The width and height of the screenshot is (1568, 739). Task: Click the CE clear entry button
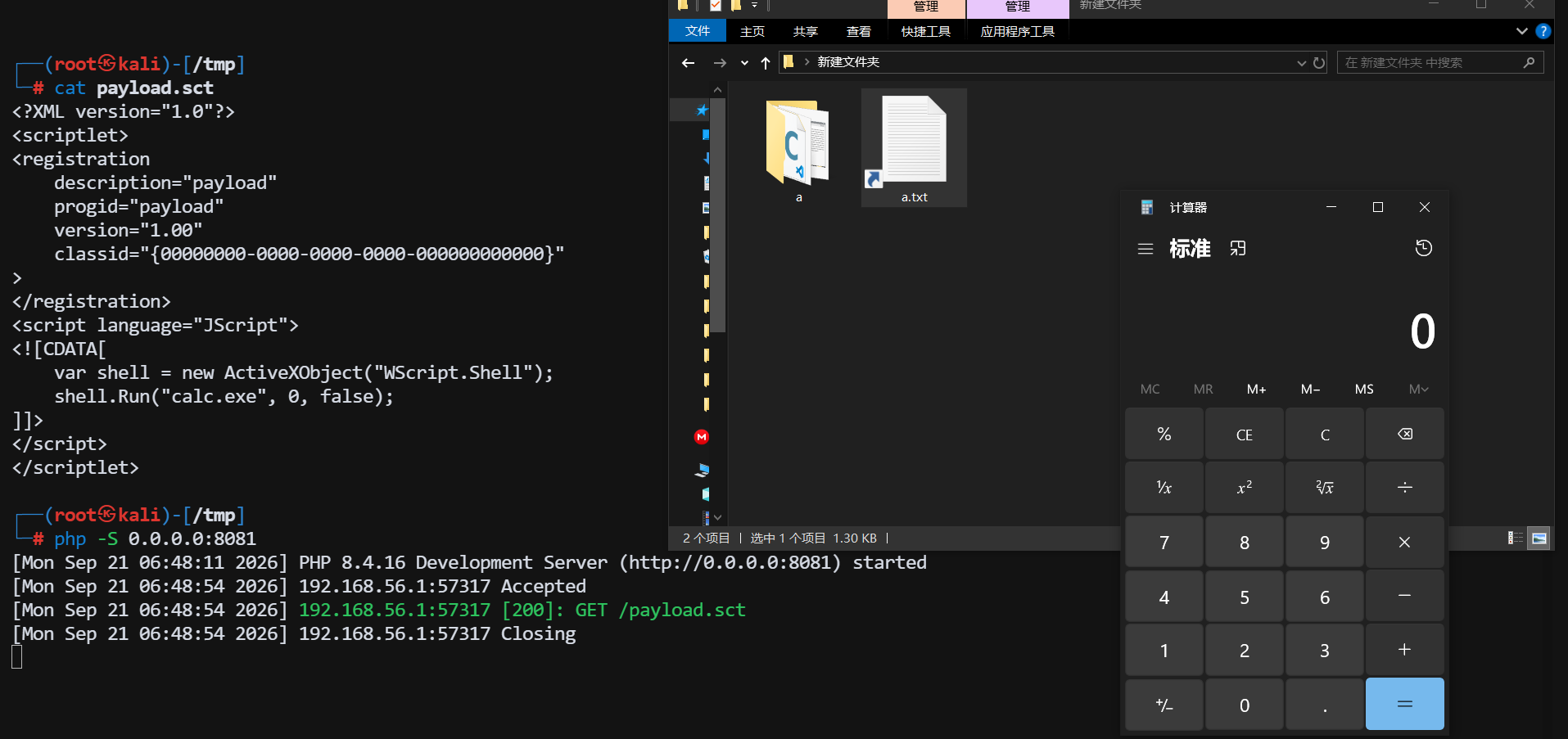point(1245,434)
